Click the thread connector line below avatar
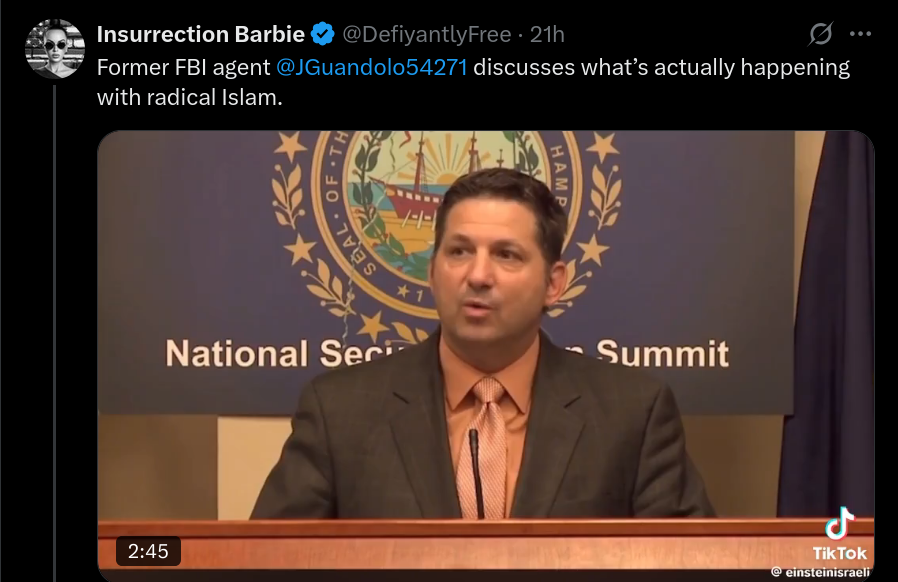 click(x=55, y=332)
